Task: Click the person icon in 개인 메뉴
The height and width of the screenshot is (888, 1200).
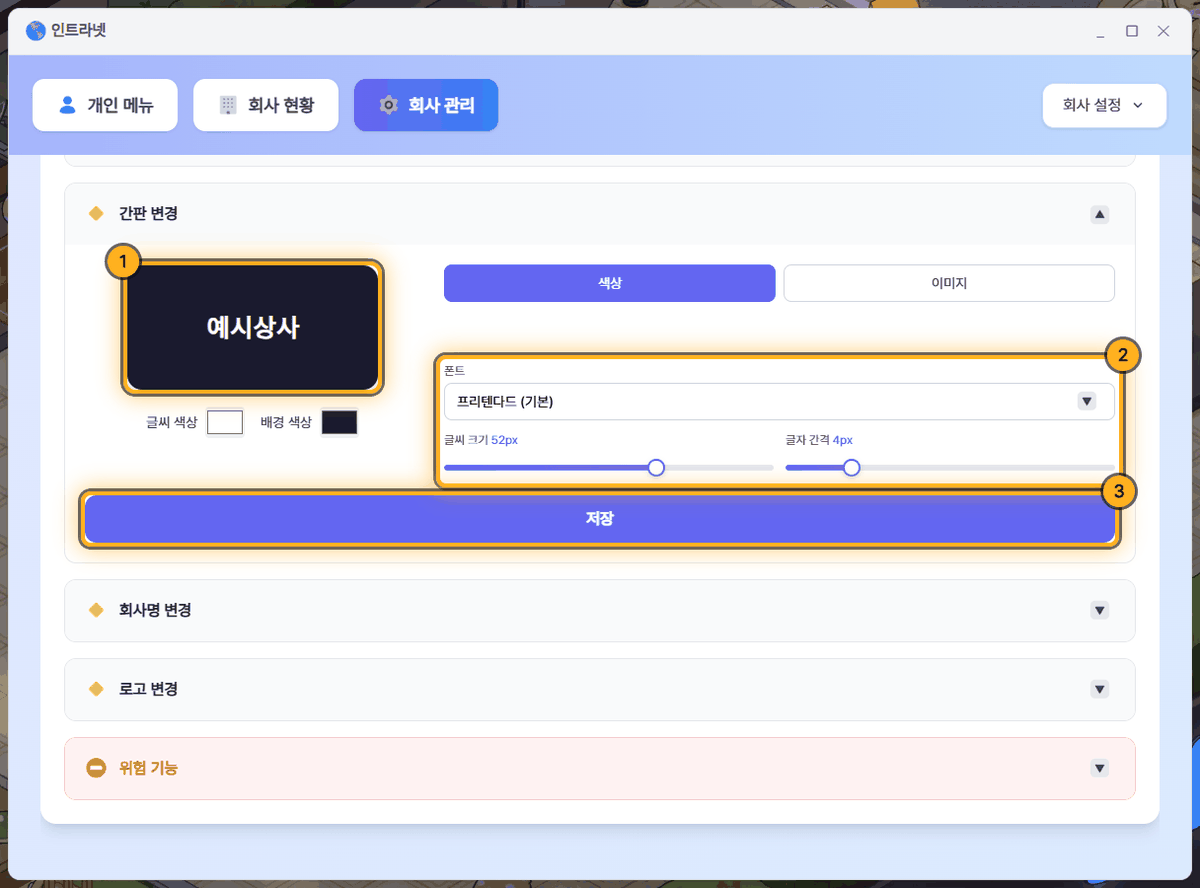Action: 67,104
